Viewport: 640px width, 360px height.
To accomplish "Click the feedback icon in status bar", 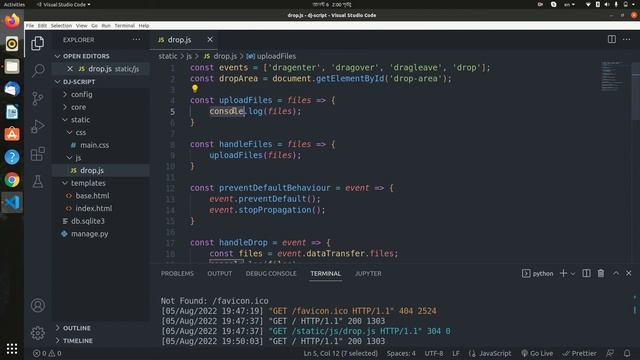I will point(610,353).
